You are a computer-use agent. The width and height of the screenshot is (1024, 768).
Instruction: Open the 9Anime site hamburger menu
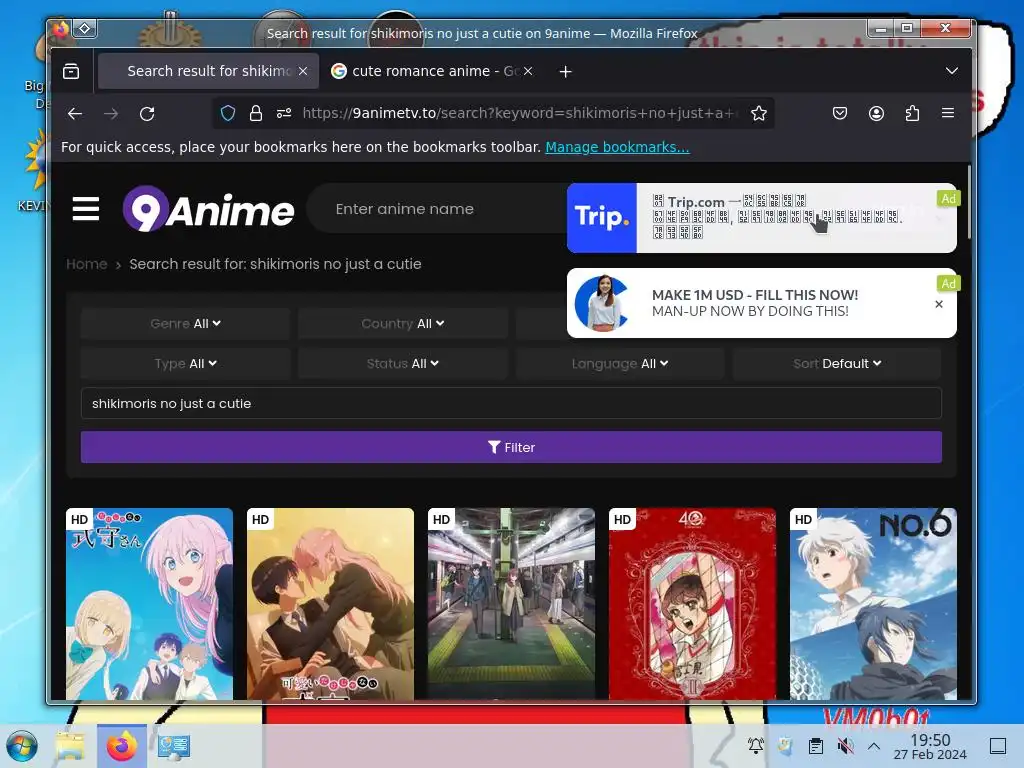point(86,209)
